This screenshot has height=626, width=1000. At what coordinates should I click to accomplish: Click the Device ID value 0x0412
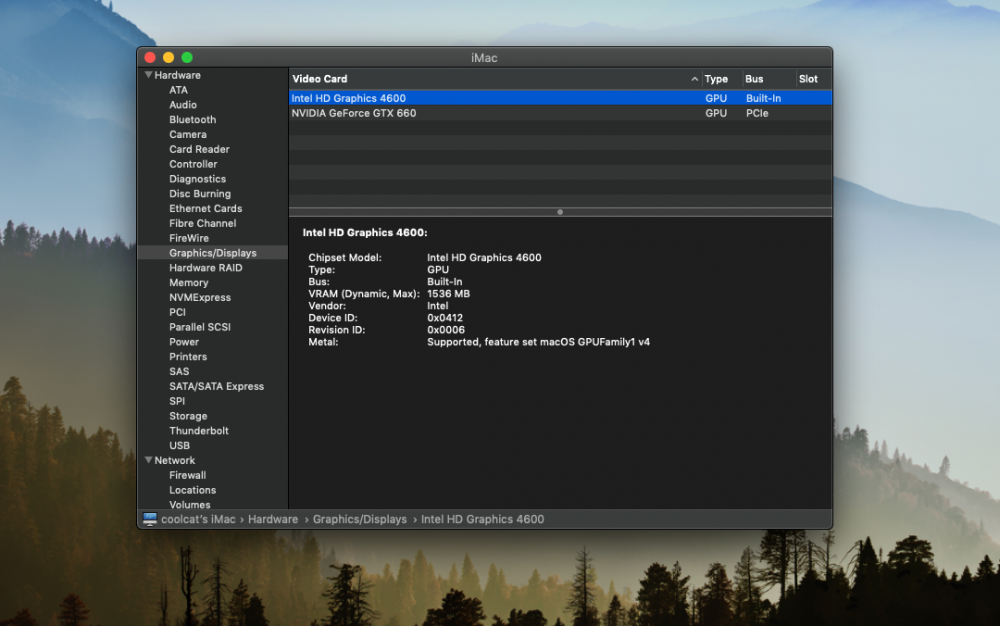click(445, 317)
